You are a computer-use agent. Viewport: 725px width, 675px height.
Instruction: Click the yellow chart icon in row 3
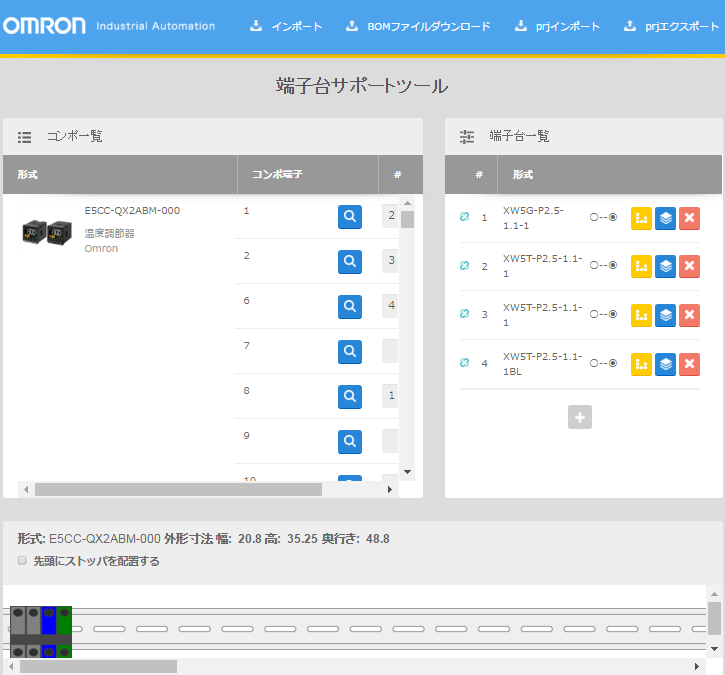click(x=641, y=315)
